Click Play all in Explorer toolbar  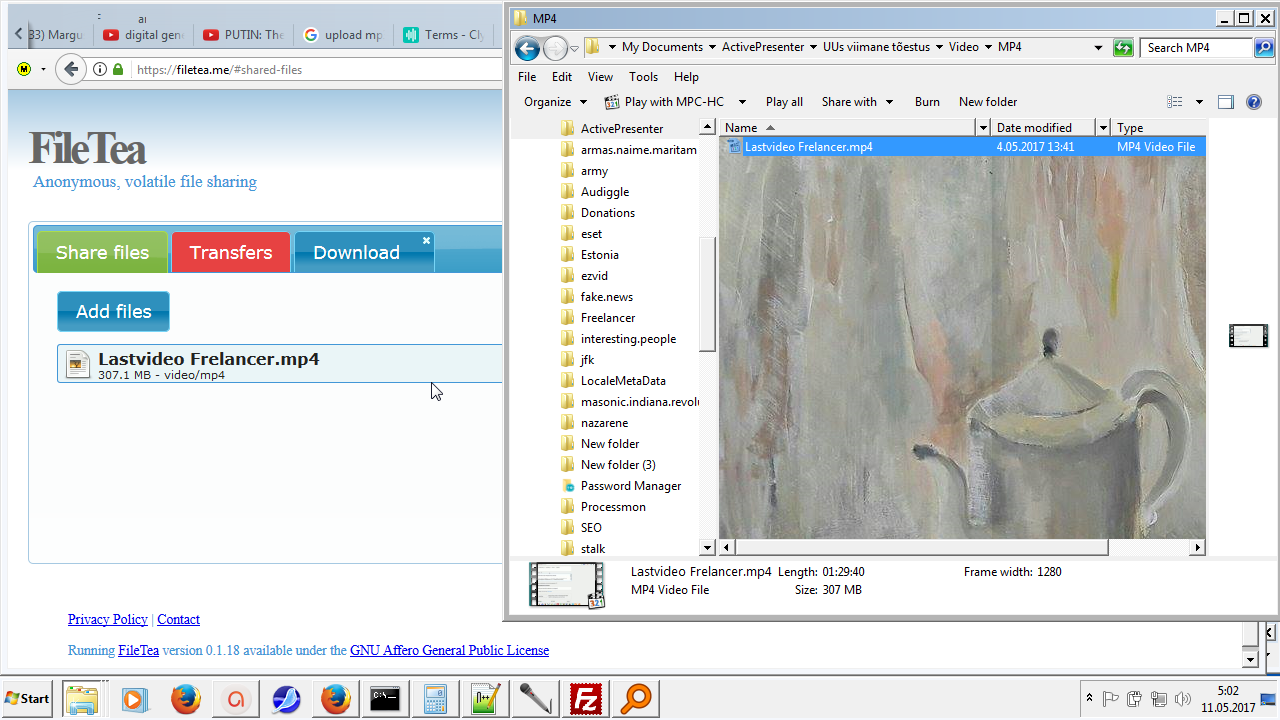[784, 102]
